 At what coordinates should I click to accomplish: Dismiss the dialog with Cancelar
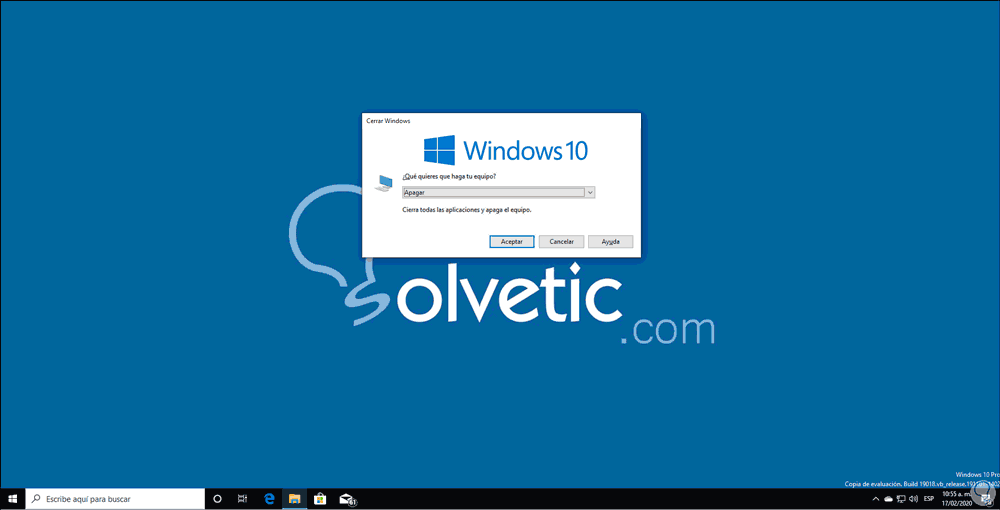click(x=561, y=242)
